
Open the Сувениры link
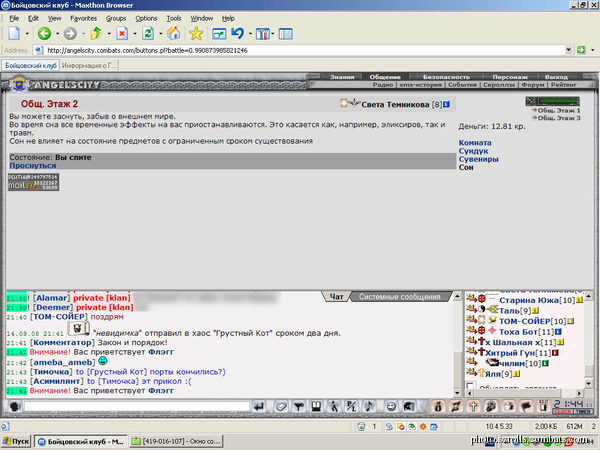478,159
